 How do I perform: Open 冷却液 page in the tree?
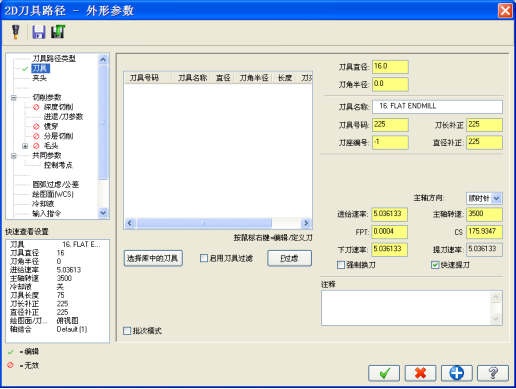click(43, 204)
